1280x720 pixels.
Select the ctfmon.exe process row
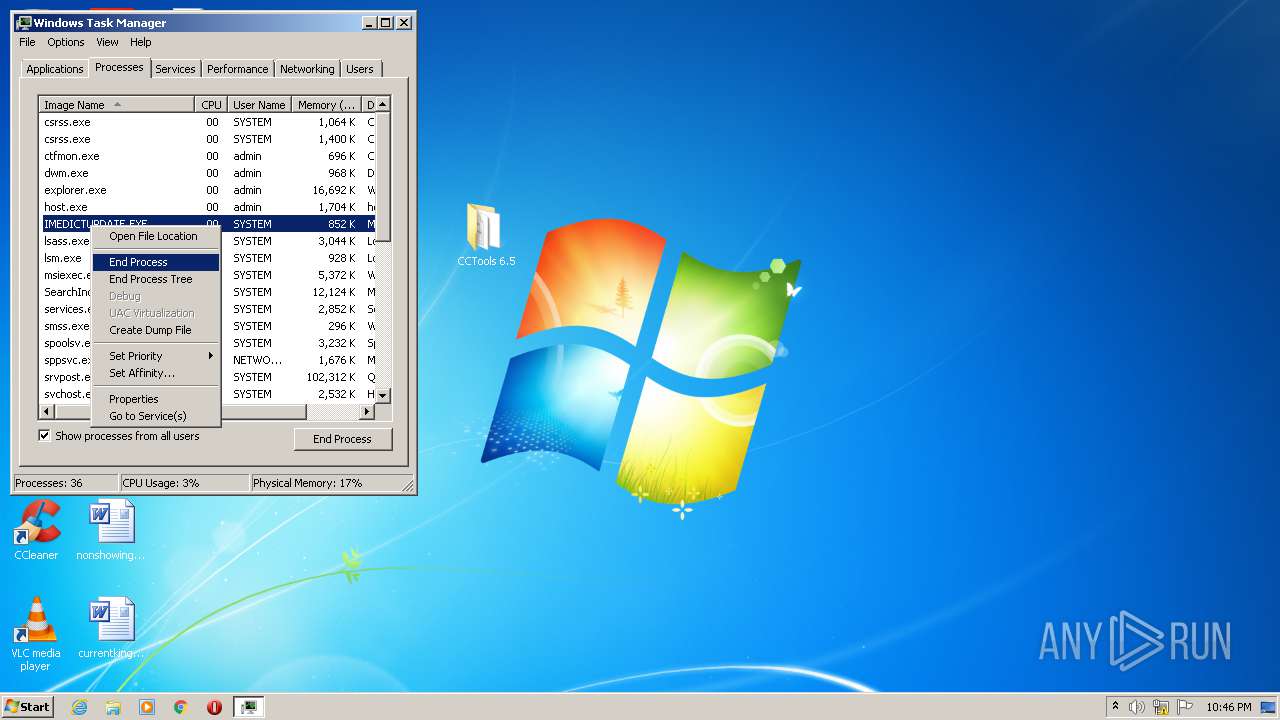coord(207,156)
